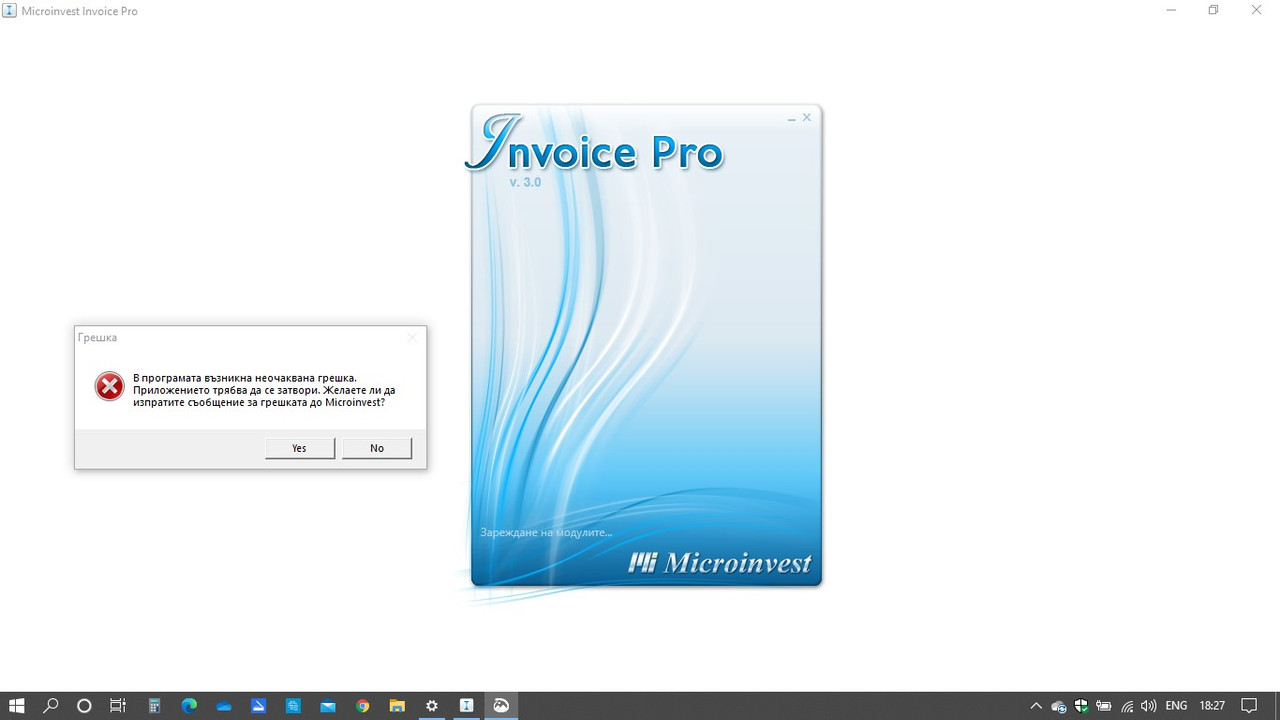Open the blue scanner app on taskbar

[258, 705]
